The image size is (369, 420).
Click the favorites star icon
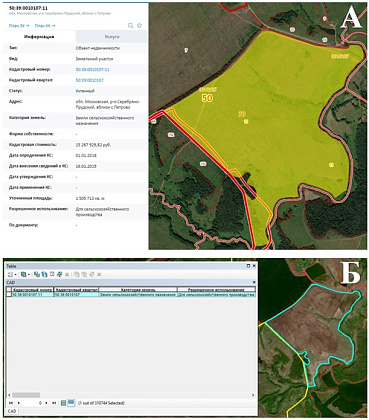click(139, 25)
